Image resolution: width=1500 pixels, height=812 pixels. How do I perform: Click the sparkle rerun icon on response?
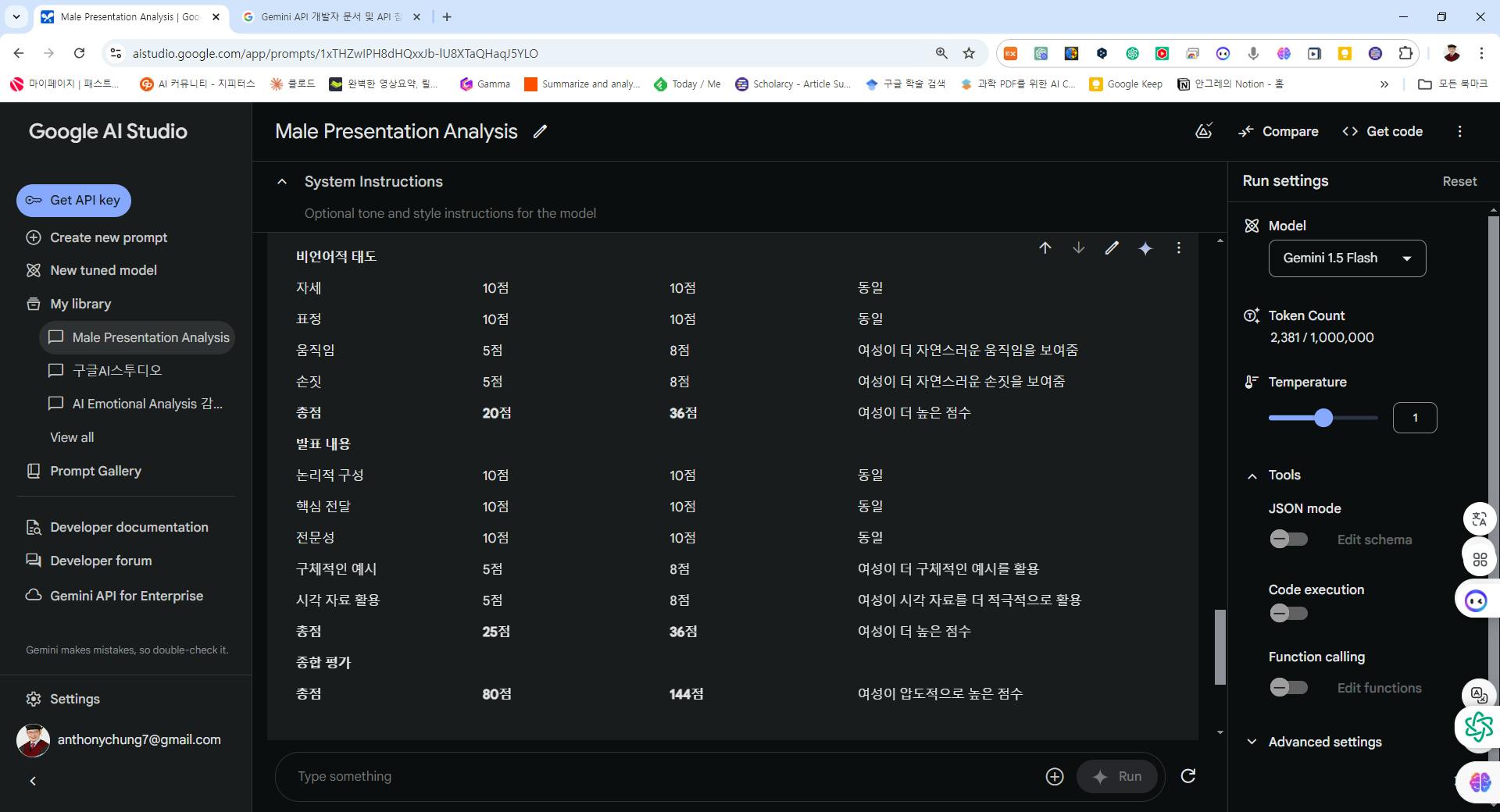pos(1145,248)
